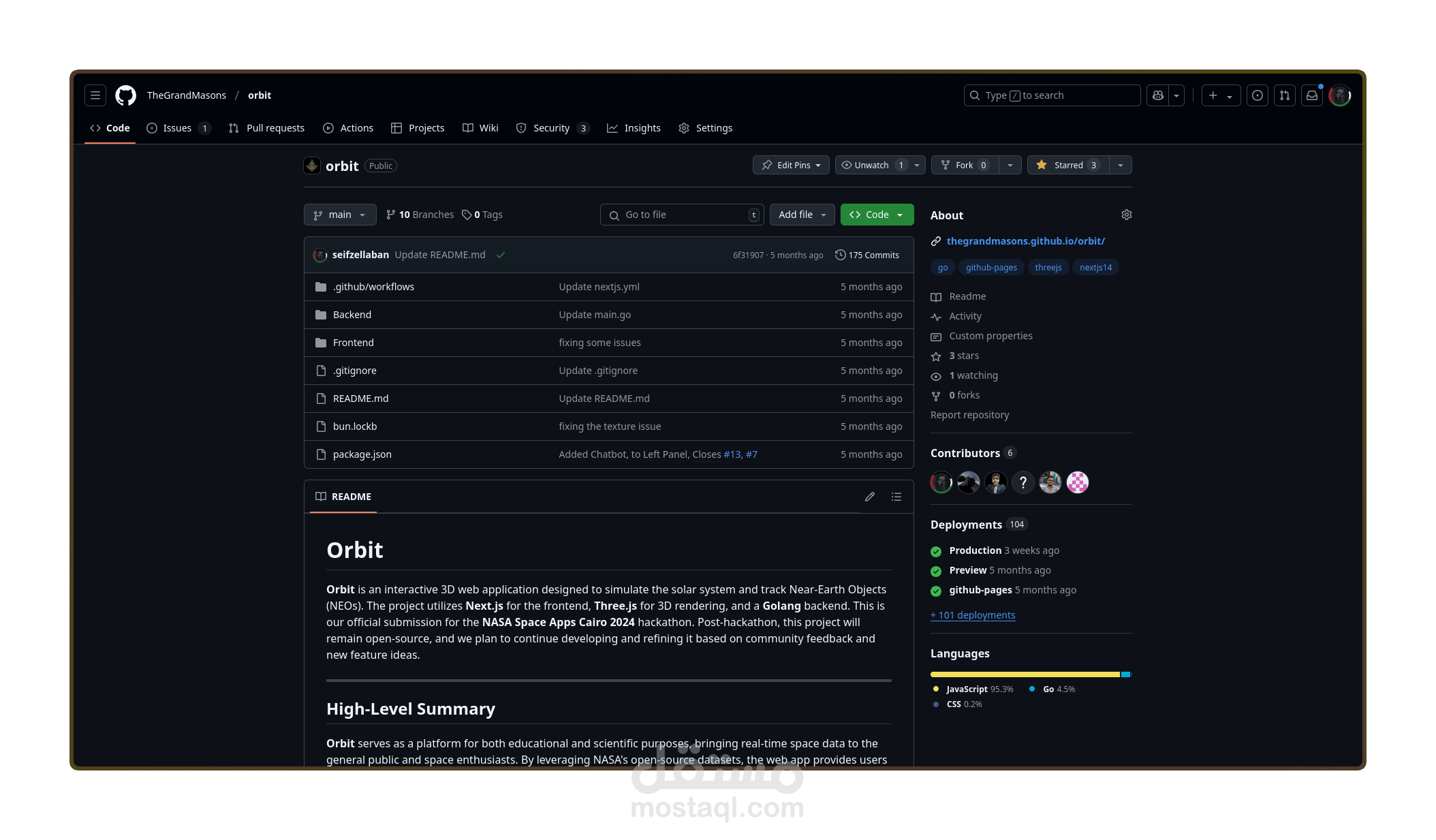Click the Type / to search box

coord(1052,95)
